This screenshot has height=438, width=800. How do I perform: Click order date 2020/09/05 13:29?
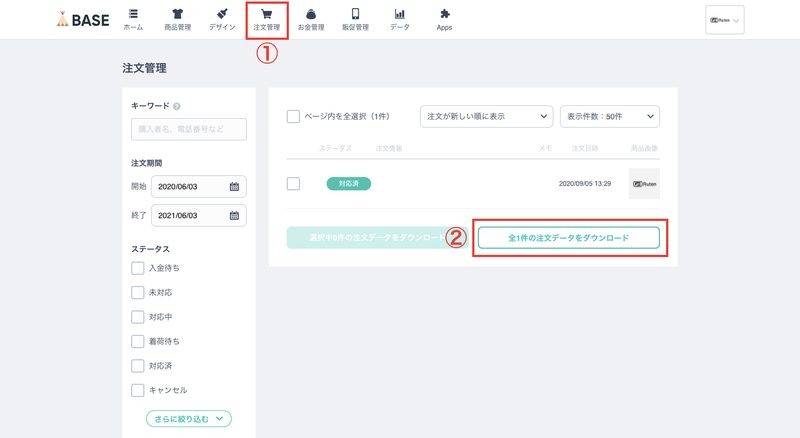pos(585,183)
